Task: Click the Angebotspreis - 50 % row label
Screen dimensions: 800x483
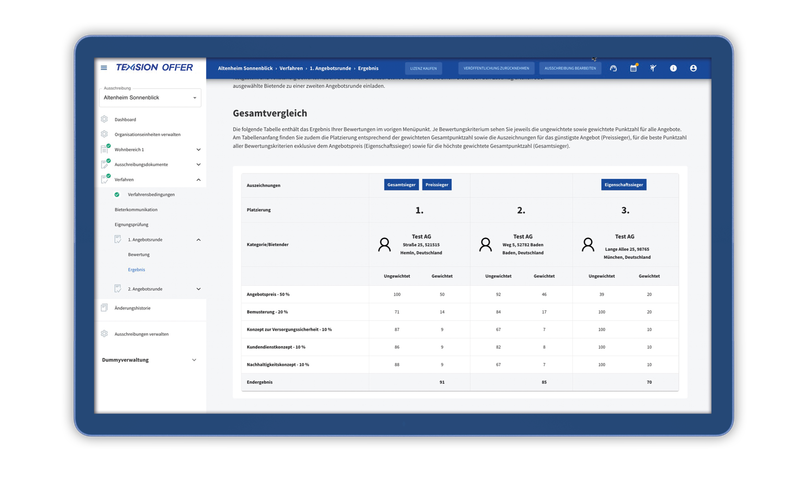Action: [x=268, y=294]
